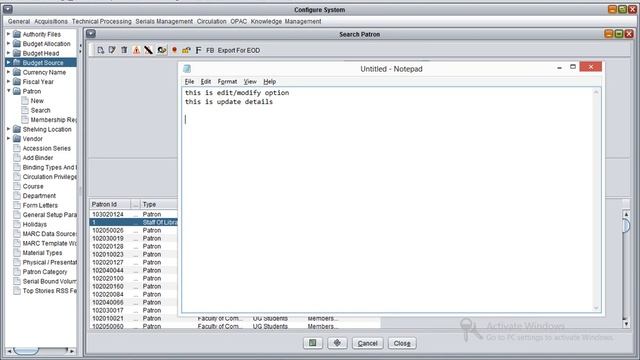640x360 pixels.
Task: Click the Course document icon in tree
Action: (x=17, y=186)
